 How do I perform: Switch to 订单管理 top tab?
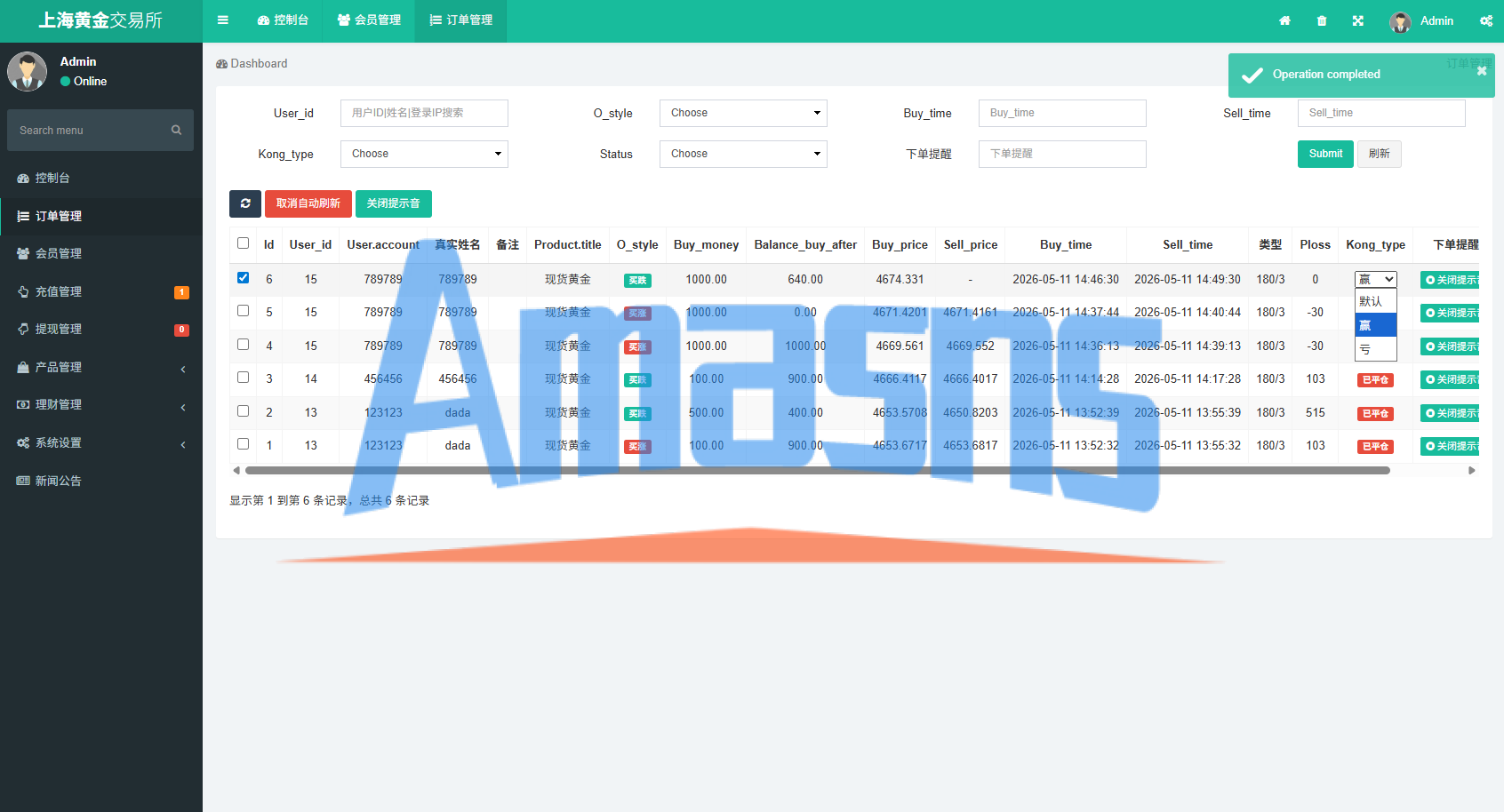(x=460, y=20)
